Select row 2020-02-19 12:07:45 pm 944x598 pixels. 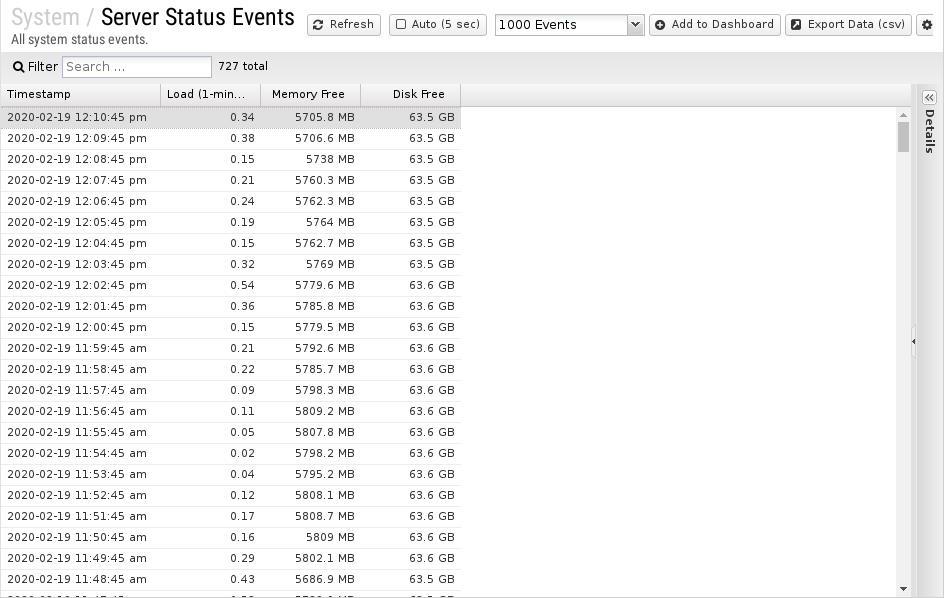click(x=231, y=181)
